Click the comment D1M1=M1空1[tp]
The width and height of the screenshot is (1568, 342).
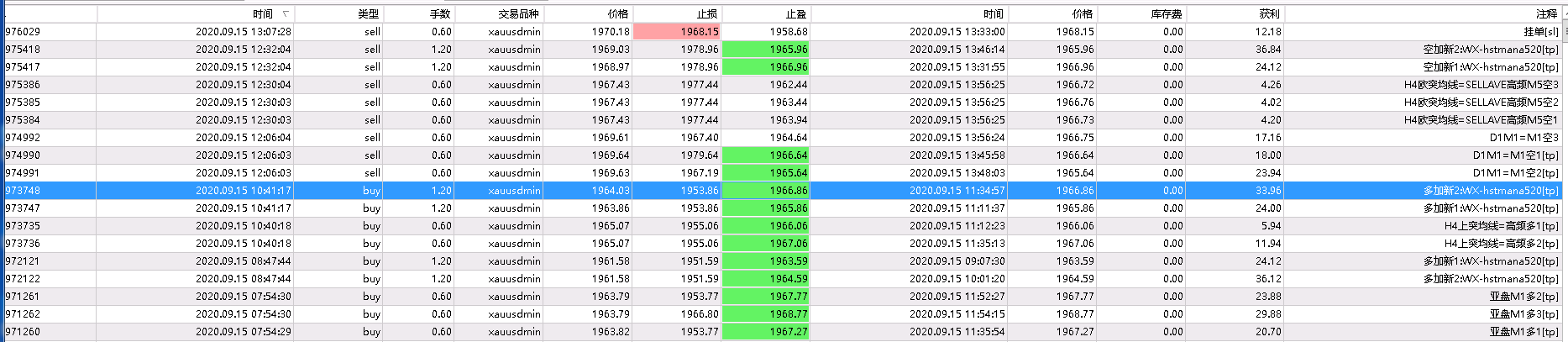tap(1516, 155)
